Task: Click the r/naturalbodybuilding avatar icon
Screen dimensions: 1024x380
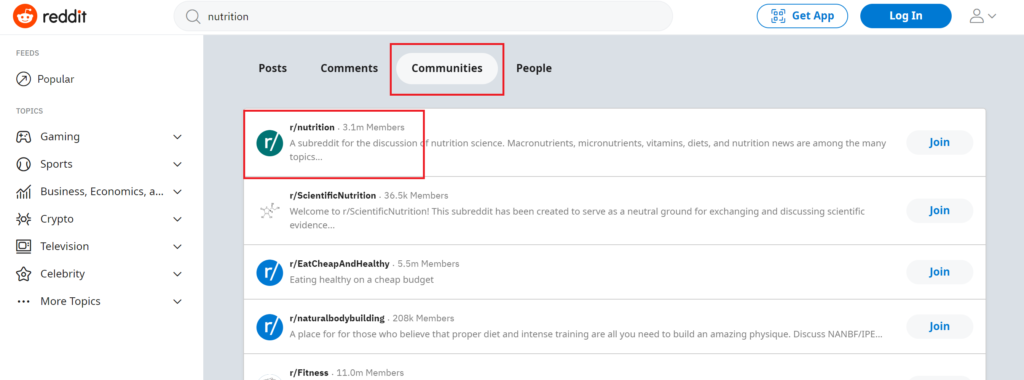Action: point(269,327)
